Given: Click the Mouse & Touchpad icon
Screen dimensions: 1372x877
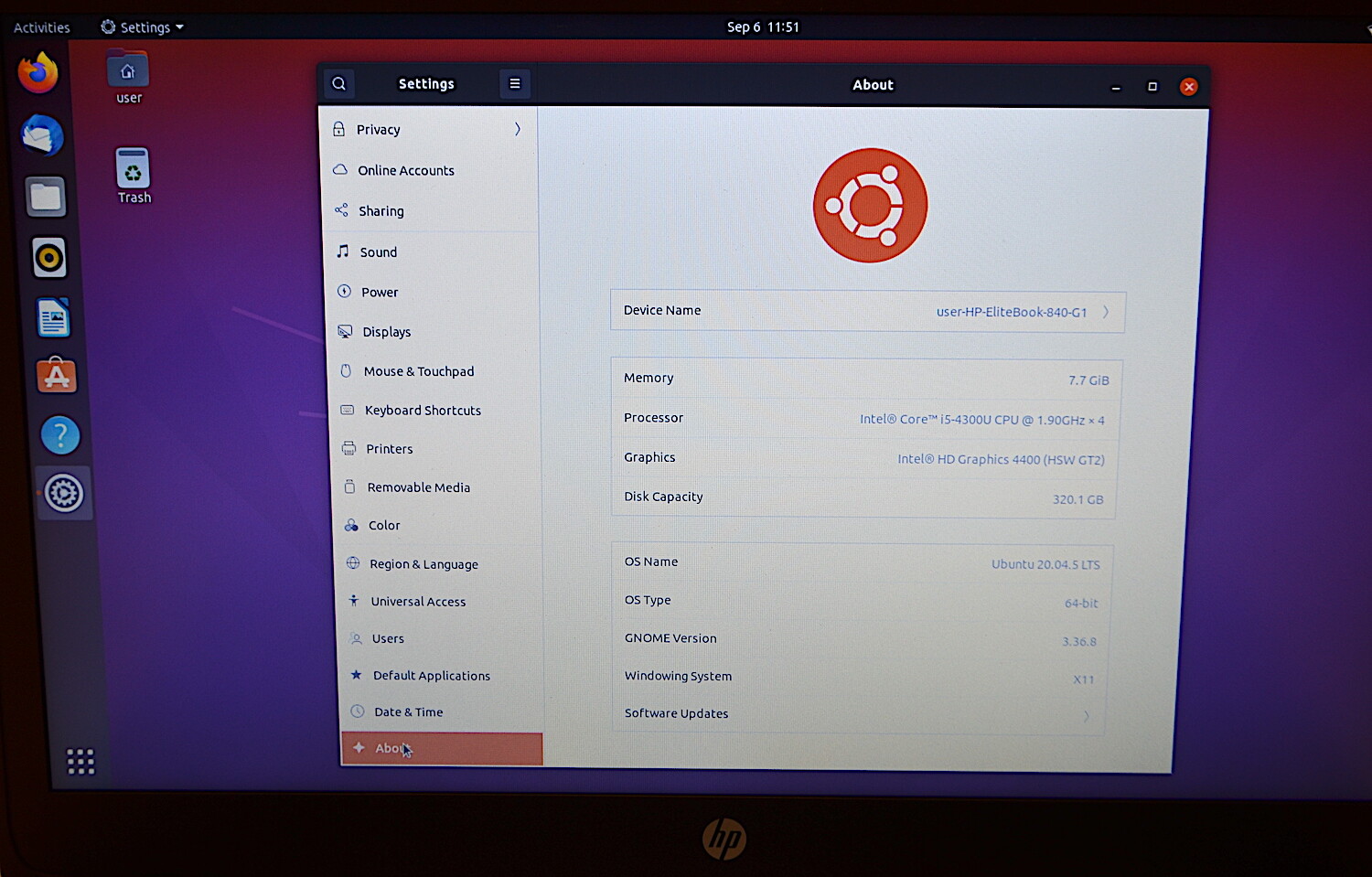Looking at the screenshot, I should point(347,370).
